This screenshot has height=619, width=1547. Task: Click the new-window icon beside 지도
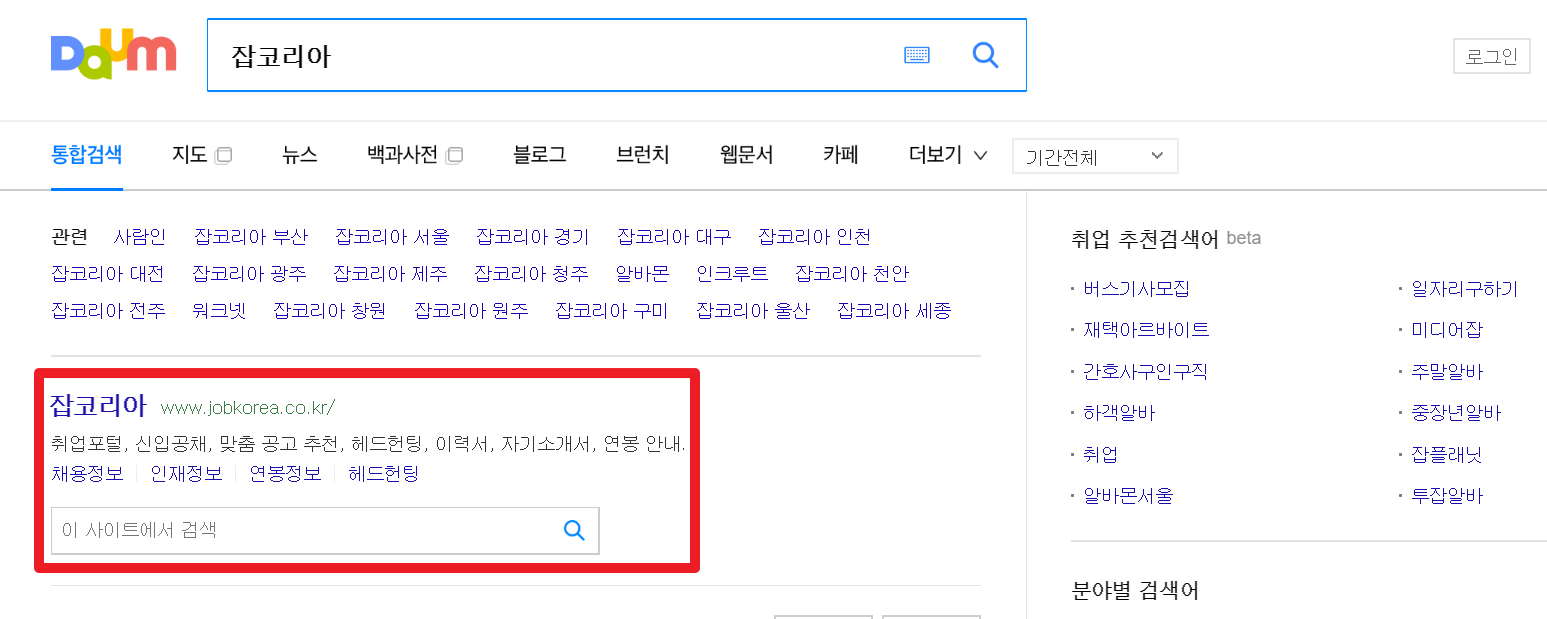[224, 156]
